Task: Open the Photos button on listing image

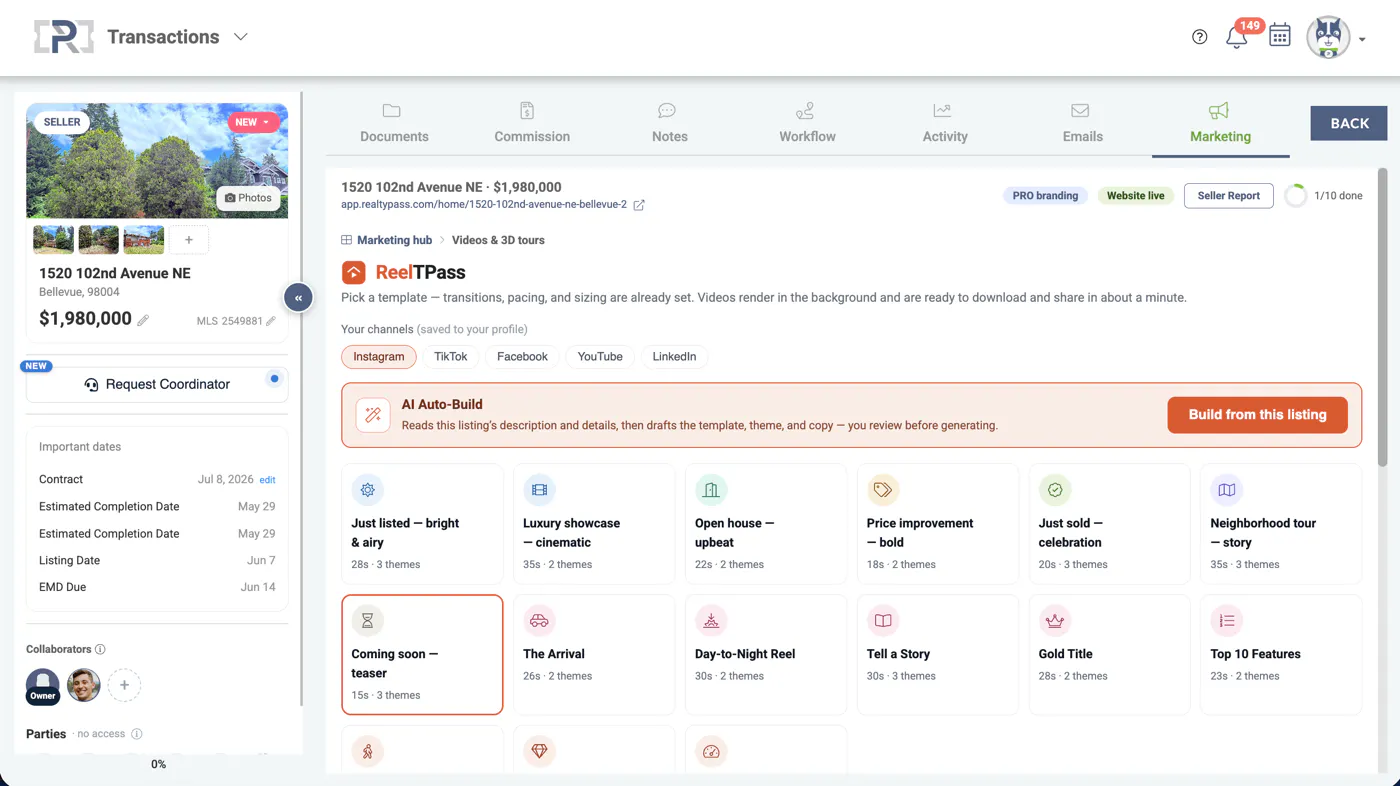Action: (x=248, y=198)
